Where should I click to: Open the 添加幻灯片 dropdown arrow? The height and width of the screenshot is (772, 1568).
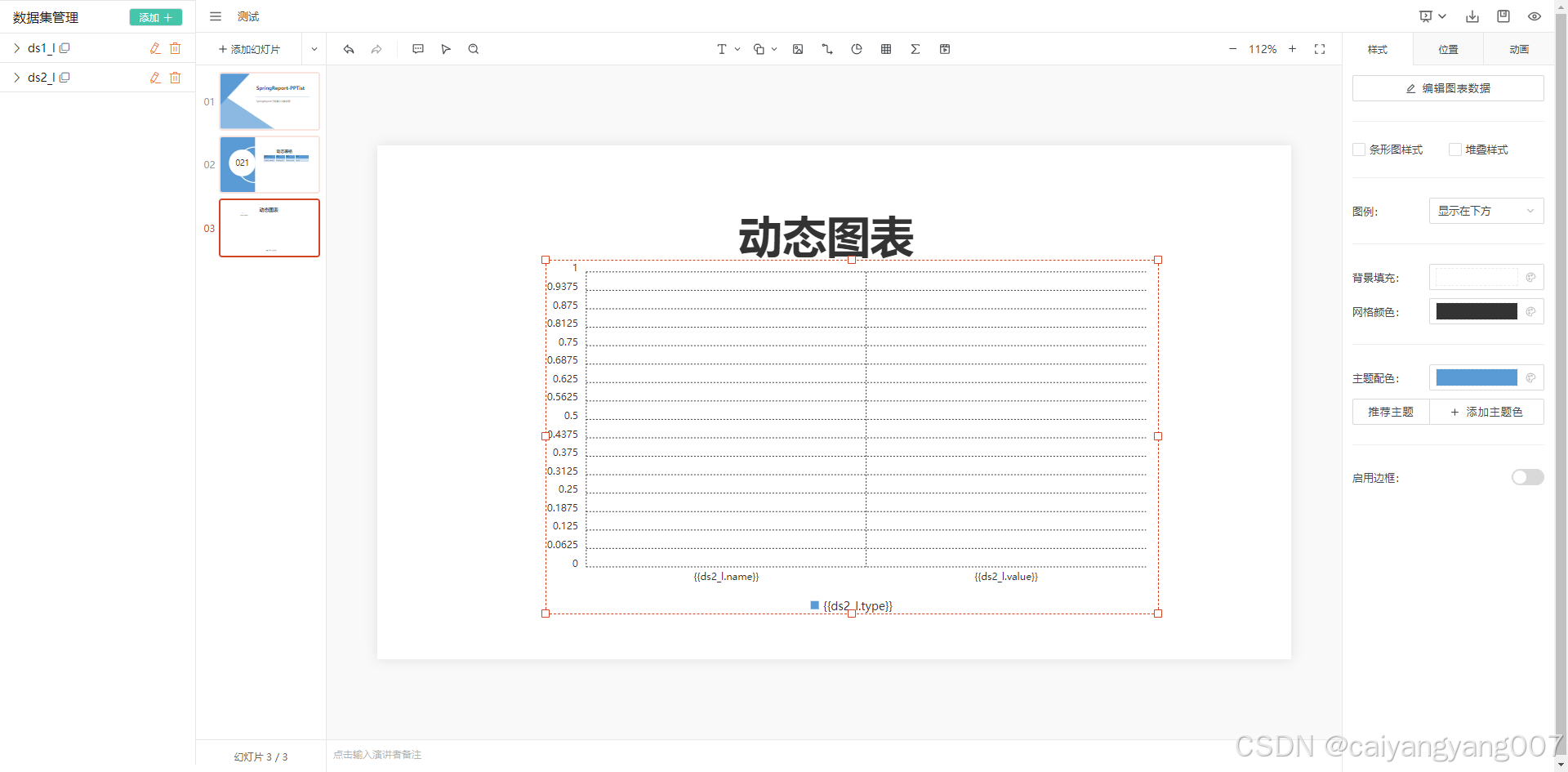pos(314,49)
